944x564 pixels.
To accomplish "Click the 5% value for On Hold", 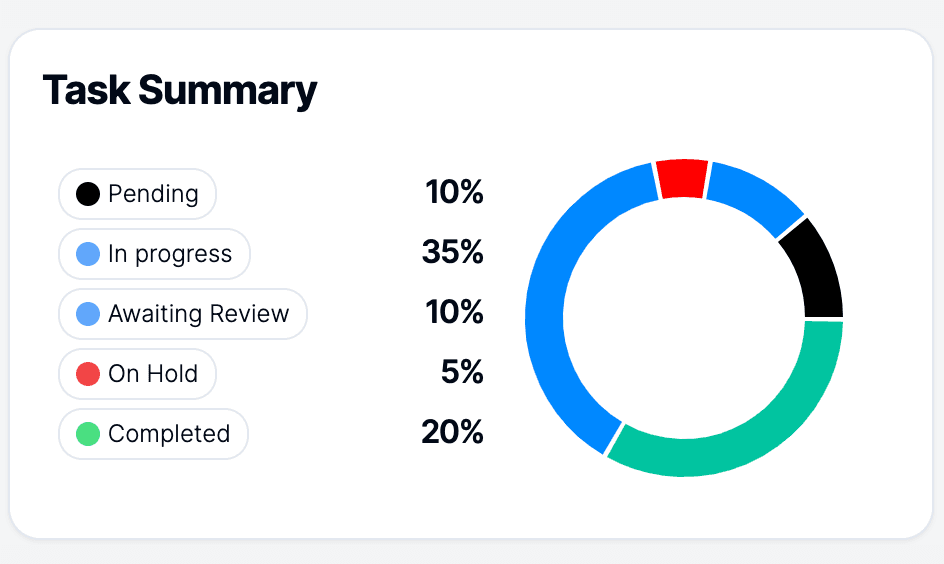I will coord(462,373).
